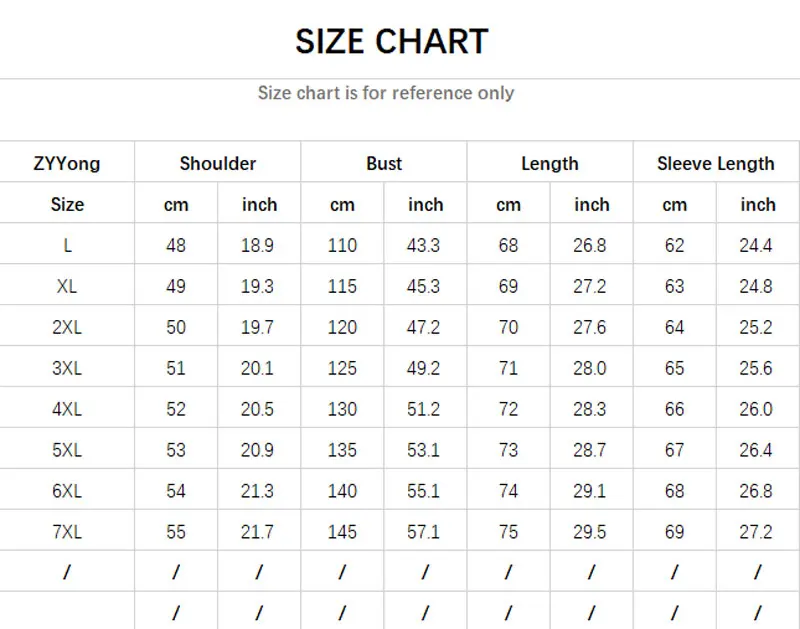Select the Bust column header
Screen dimensions: 800x629
(x=384, y=163)
